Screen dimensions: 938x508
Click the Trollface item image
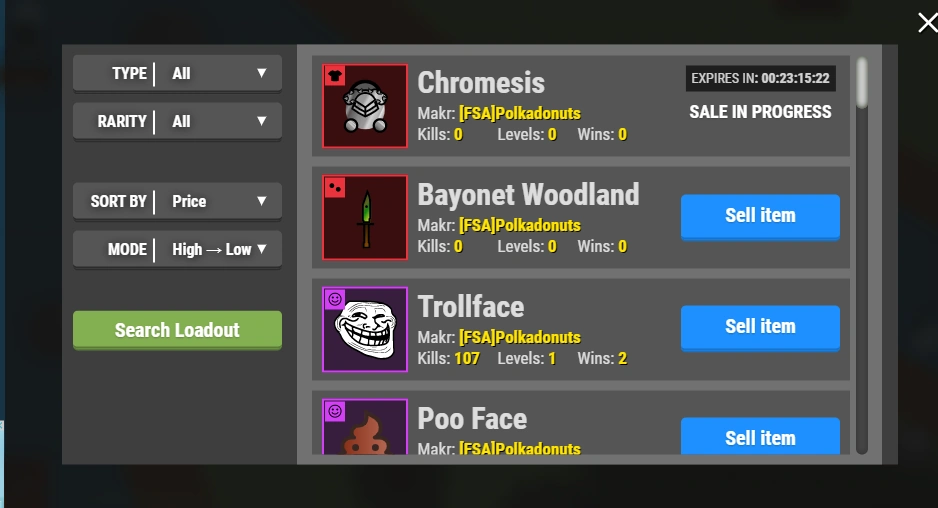click(365, 330)
